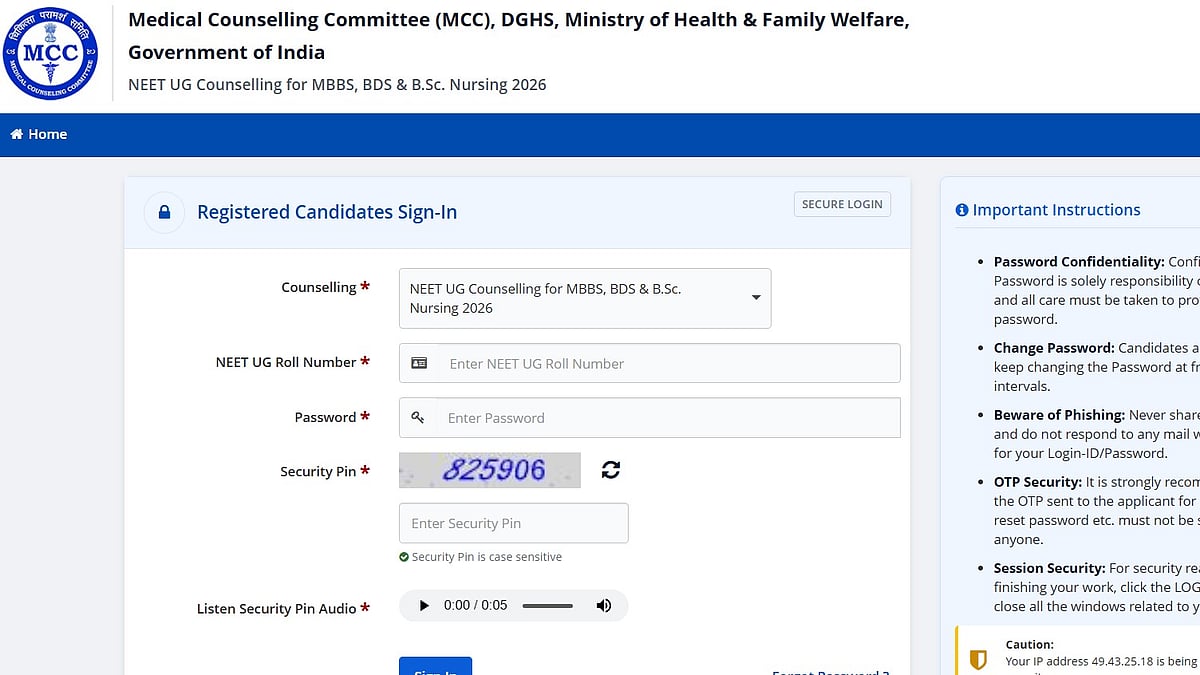Click the info icon near Important Instructions
Viewport: 1200px width, 675px height.
pos(962,210)
